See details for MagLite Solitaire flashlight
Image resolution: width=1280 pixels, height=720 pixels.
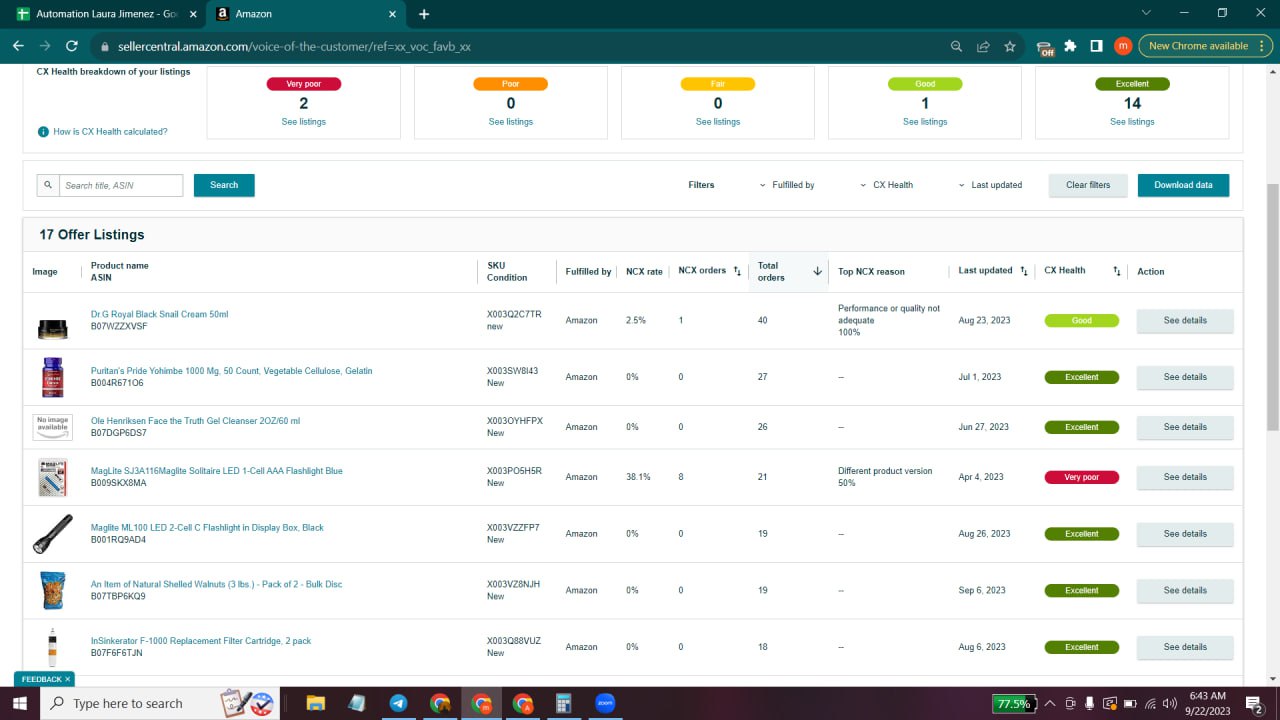point(1185,477)
